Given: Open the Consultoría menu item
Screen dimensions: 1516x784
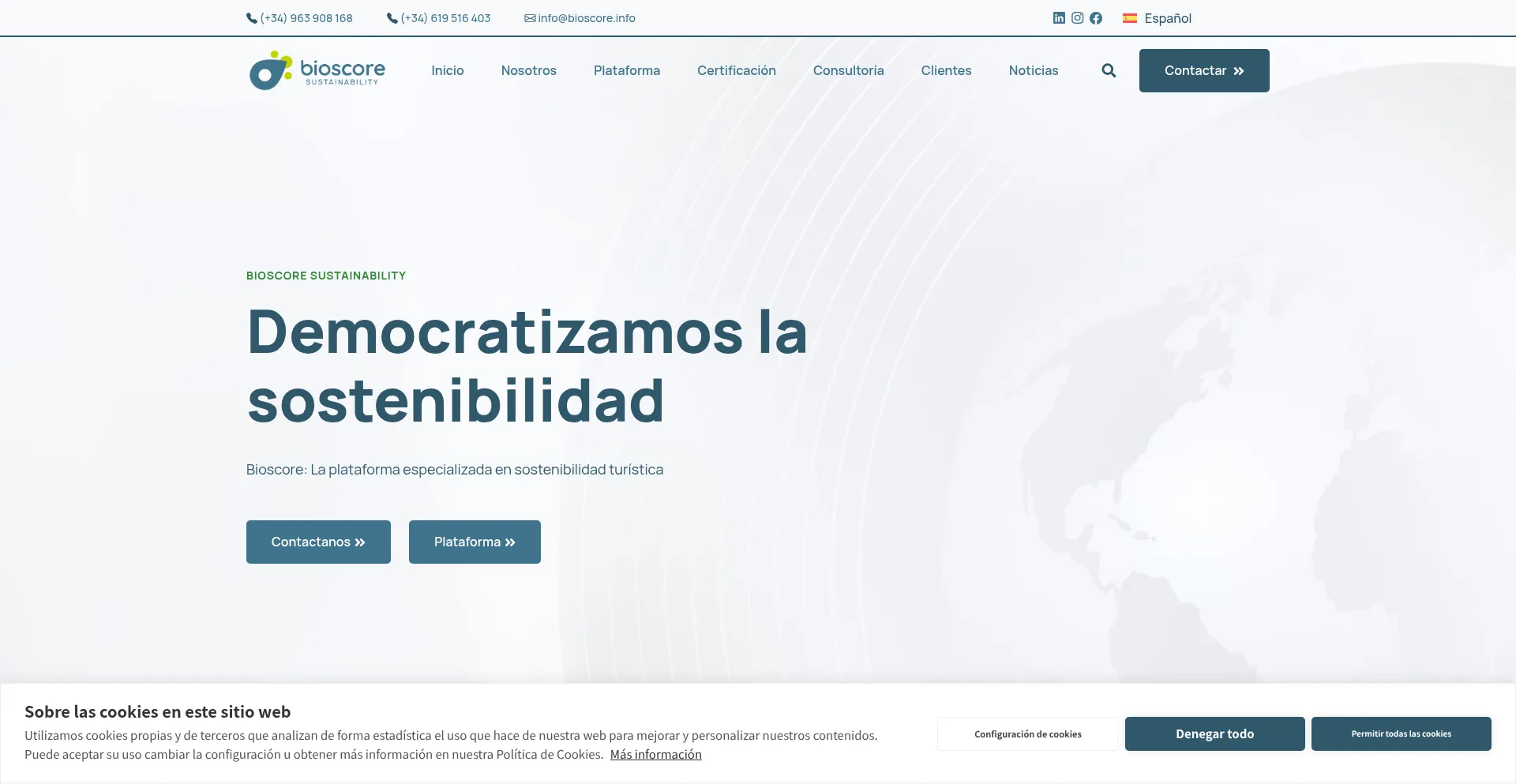Looking at the screenshot, I should coord(849,70).
